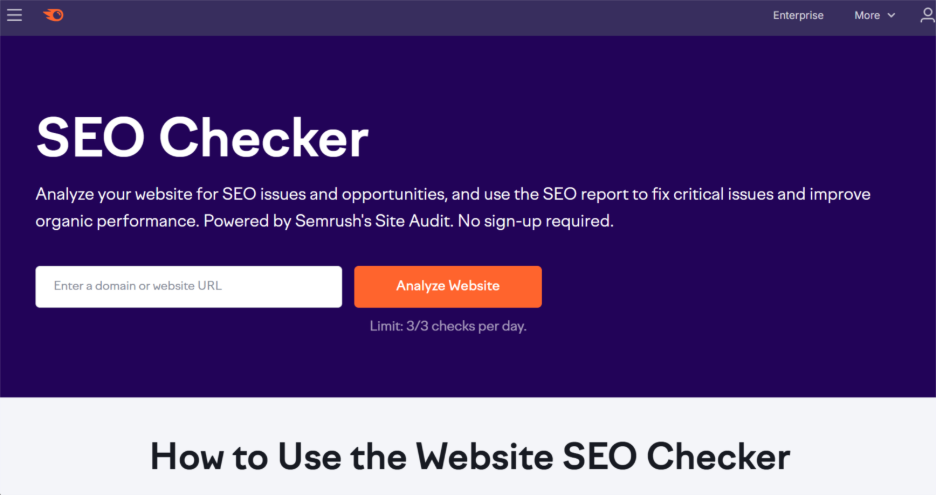Viewport: 936px width, 495px height.
Task: Open the hamburger navigation menu
Action: (x=14, y=15)
